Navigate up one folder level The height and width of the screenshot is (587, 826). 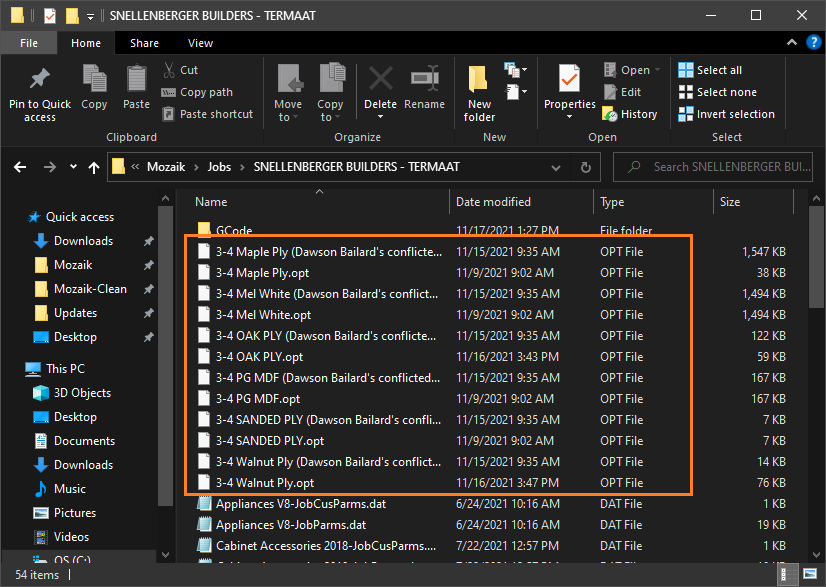click(x=94, y=167)
